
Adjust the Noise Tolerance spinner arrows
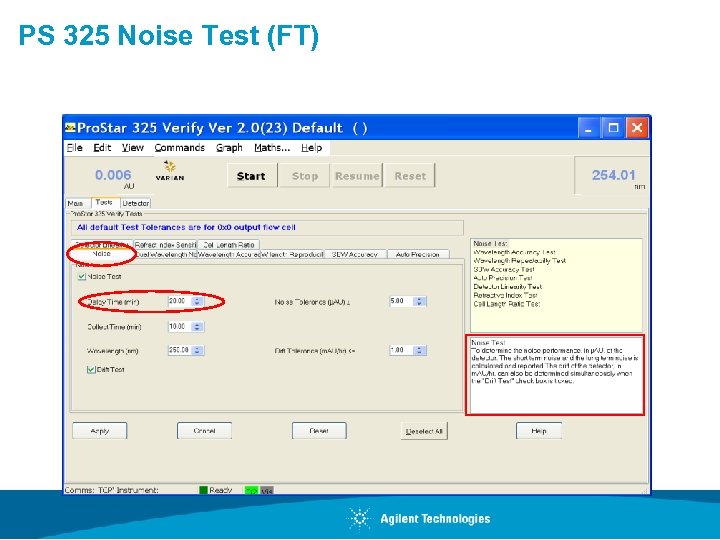(419, 301)
